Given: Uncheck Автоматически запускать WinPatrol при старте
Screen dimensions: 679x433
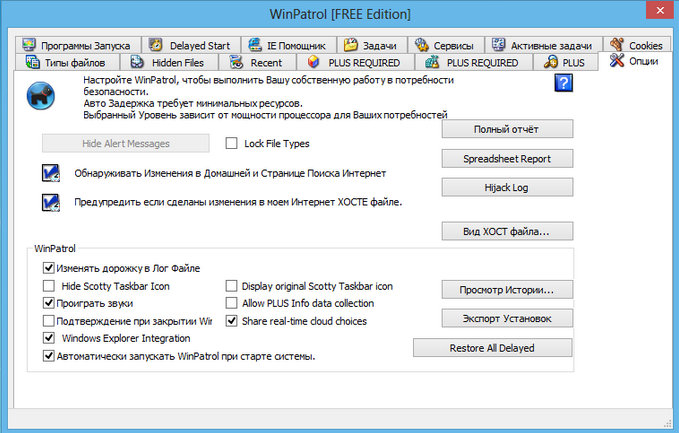Looking at the screenshot, I should click(48, 356).
